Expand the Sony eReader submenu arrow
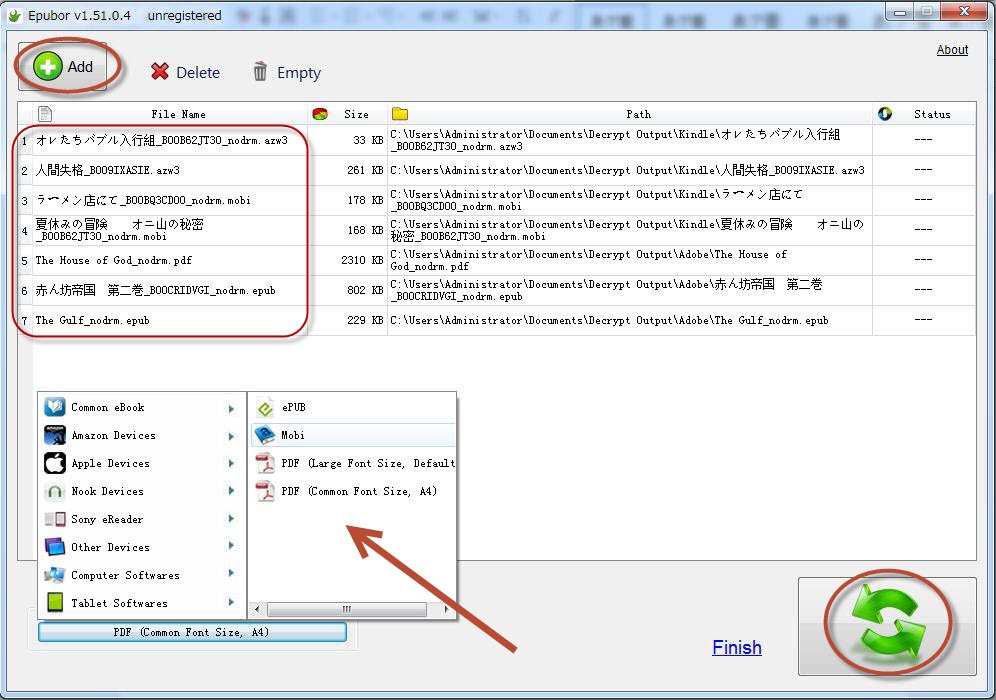This screenshot has width=996, height=700. [x=231, y=518]
